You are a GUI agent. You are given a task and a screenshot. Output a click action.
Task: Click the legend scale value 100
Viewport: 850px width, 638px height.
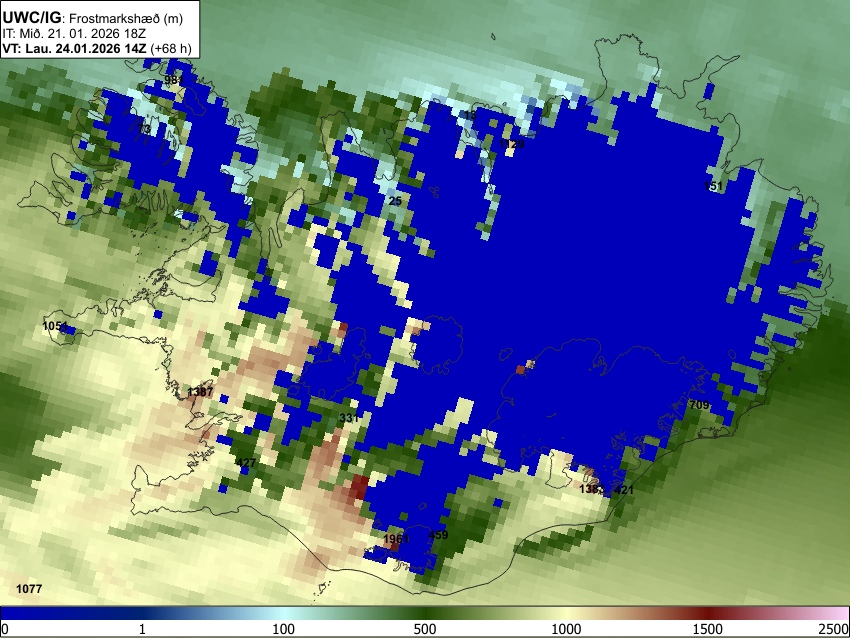pyautogui.click(x=284, y=629)
